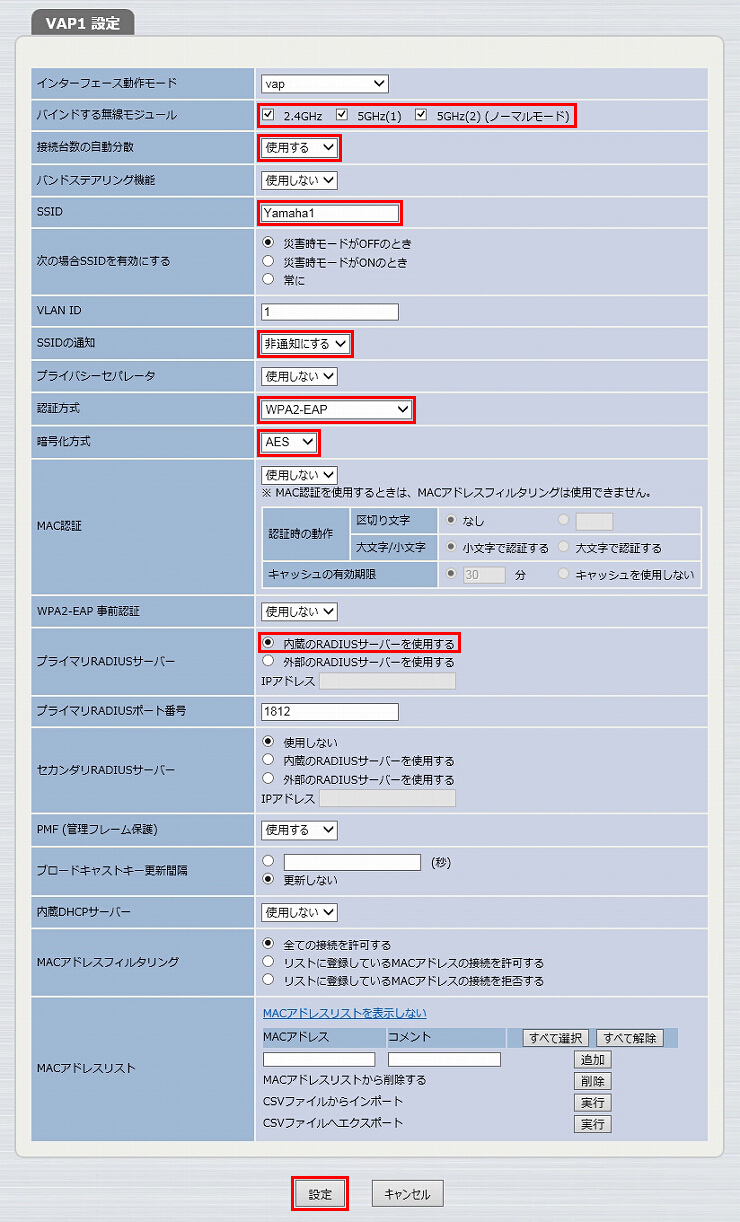Click the コメント entry field
This screenshot has width=740, height=1222.
(444, 1059)
